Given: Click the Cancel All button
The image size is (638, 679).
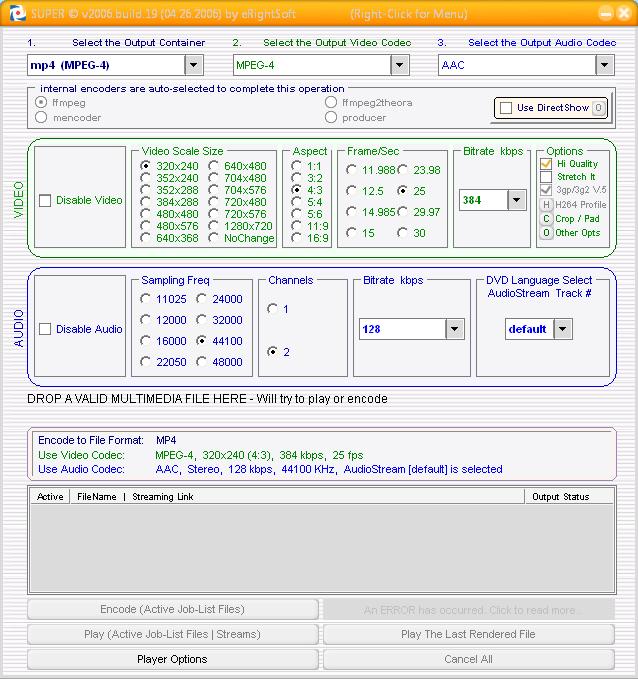Looking at the screenshot, I should [x=469, y=660].
